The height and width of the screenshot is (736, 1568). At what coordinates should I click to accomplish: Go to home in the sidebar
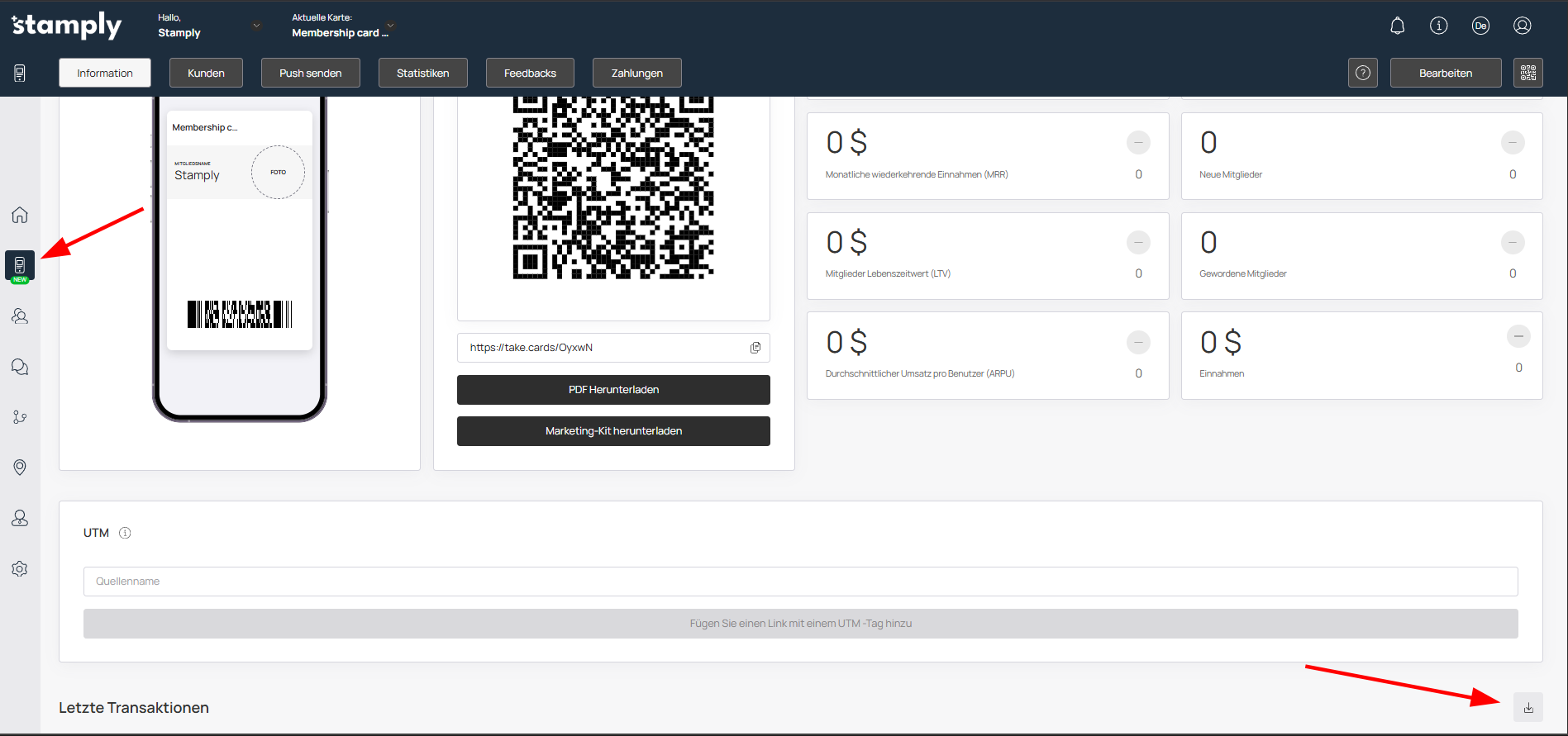click(20, 215)
